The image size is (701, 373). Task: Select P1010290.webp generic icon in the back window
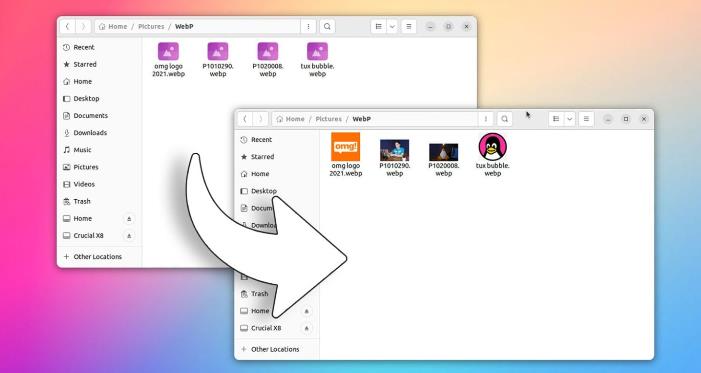click(218, 51)
